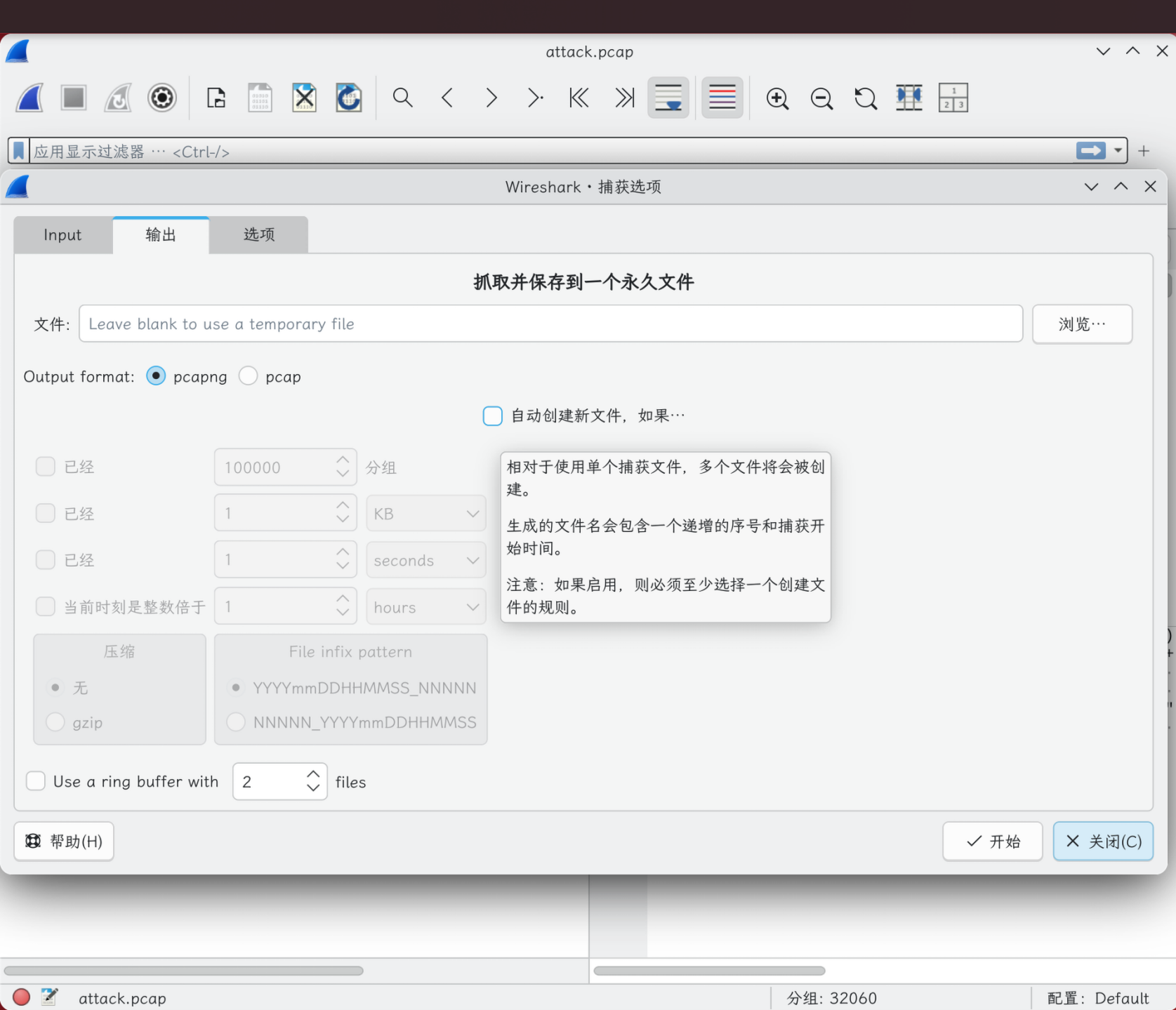This screenshot has height=1010, width=1176.
Task: Go to specified packet icon
Action: click(x=536, y=98)
